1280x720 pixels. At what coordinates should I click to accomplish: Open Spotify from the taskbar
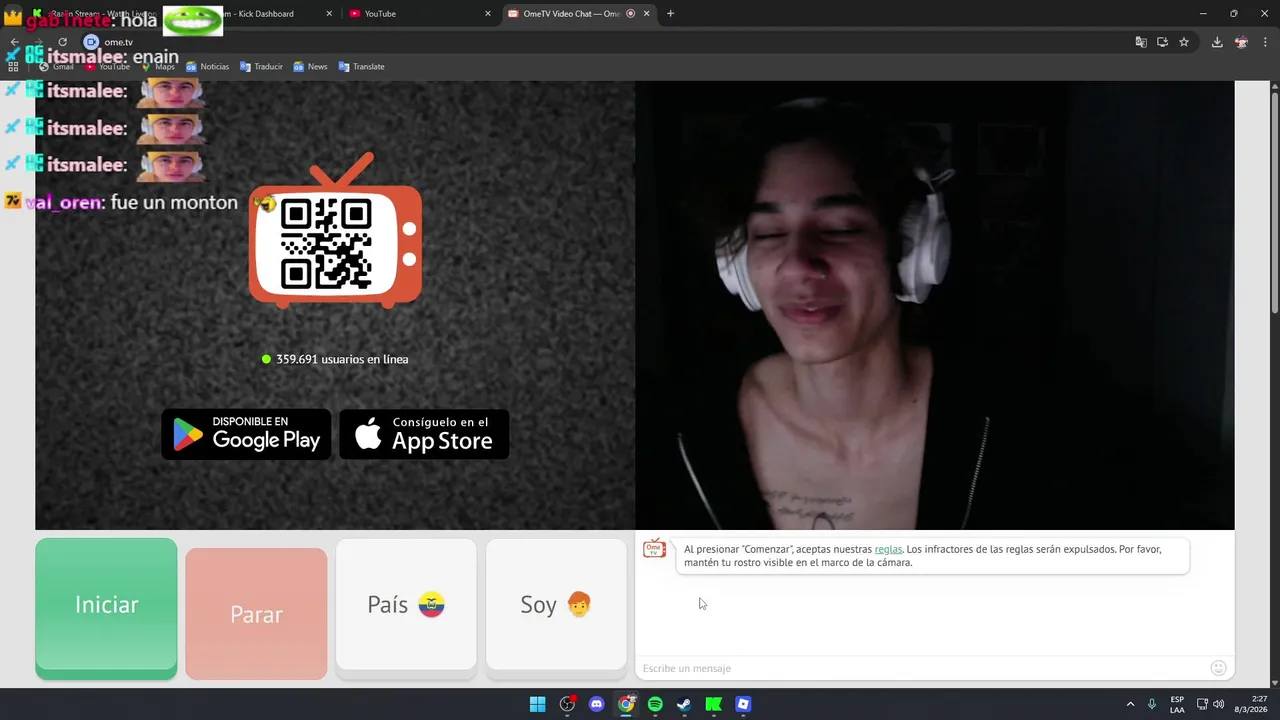point(655,704)
